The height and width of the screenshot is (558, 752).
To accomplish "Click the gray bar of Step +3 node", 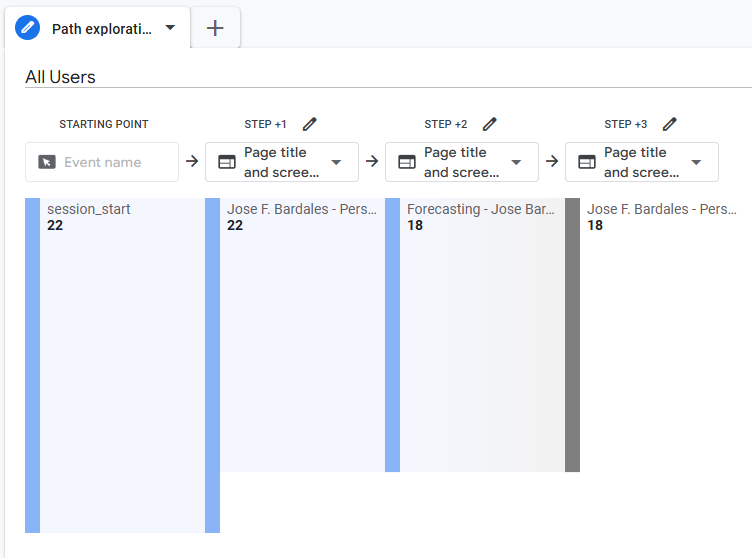I will tap(572, 335).
